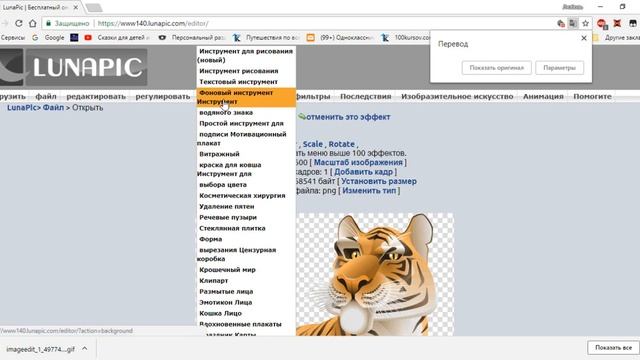Close the Перевод translation popup
Viewport: 640px width, 360px height.
[584, 38]
